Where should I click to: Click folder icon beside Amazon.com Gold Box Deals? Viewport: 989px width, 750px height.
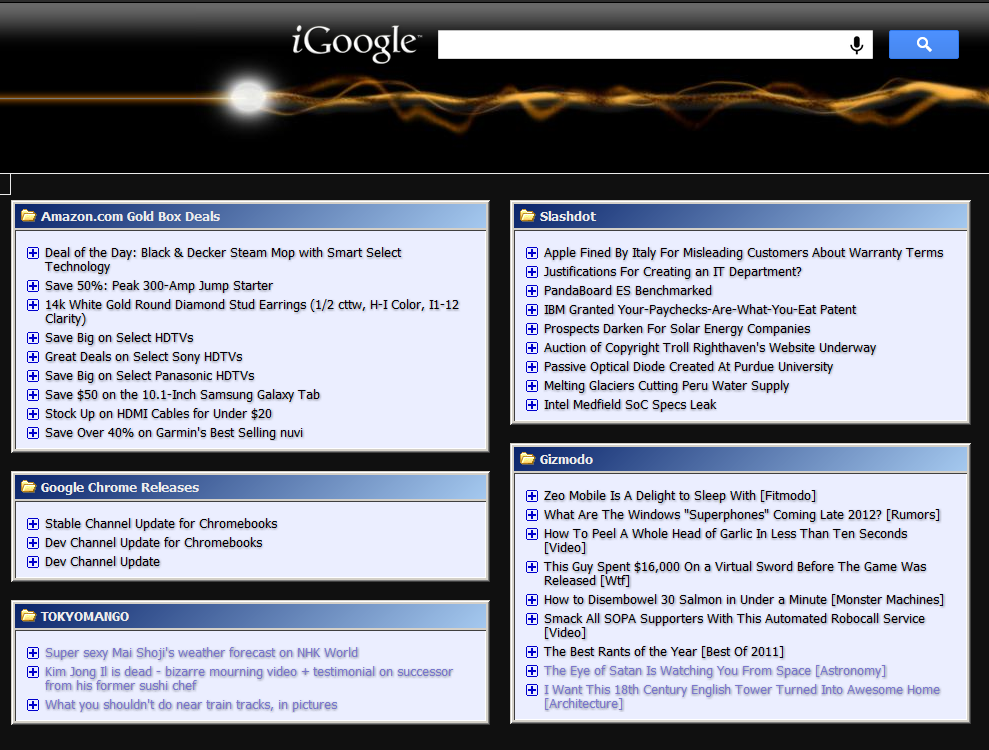coord(28,216)
